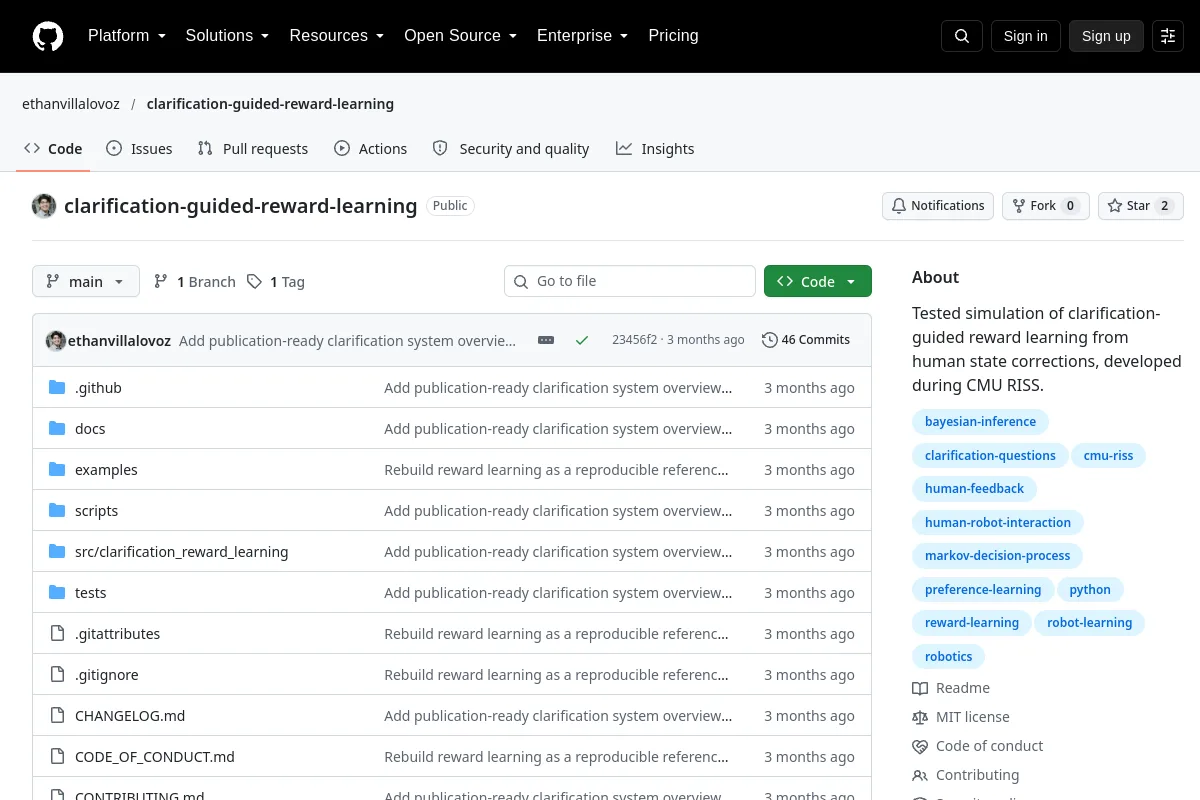Open the Pull requests tab
The height and width of the screenshot is (800, 1200).
tap(253, 149)
